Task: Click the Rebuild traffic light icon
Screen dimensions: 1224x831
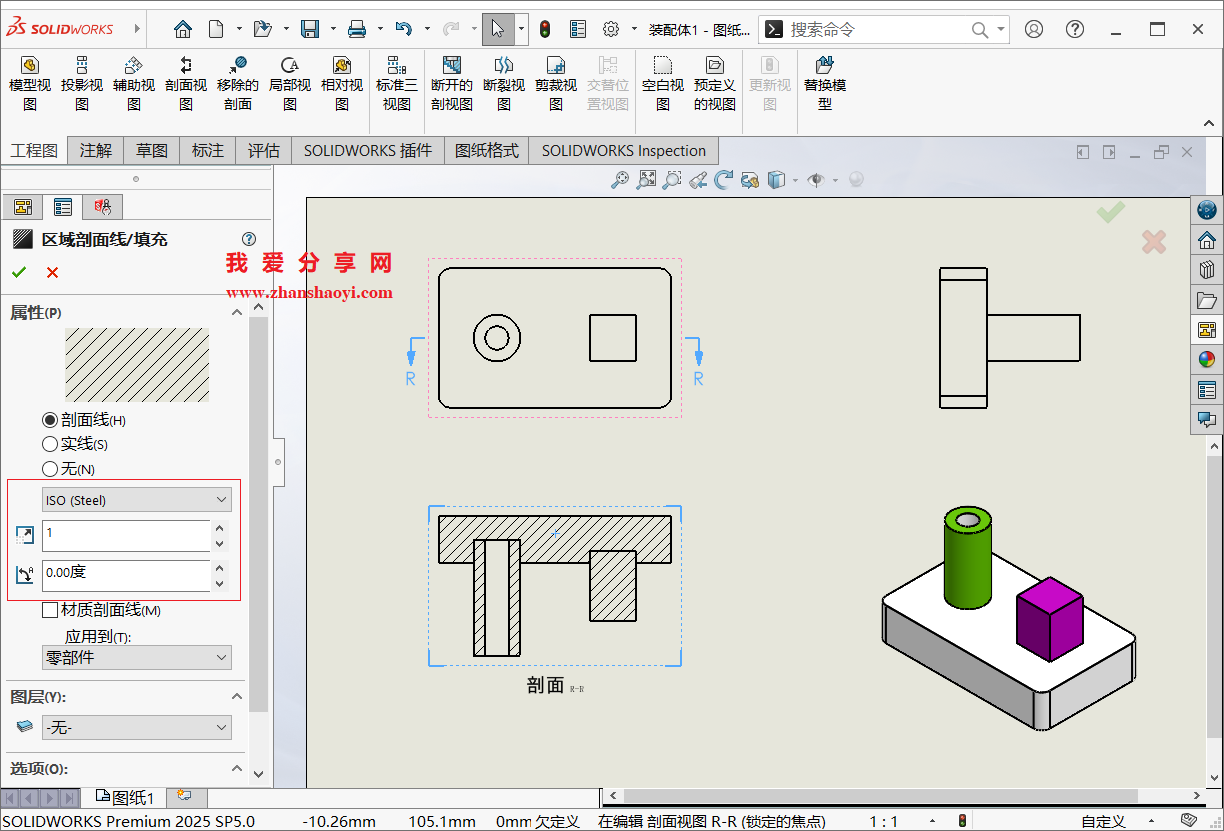Action: point(545,29)
